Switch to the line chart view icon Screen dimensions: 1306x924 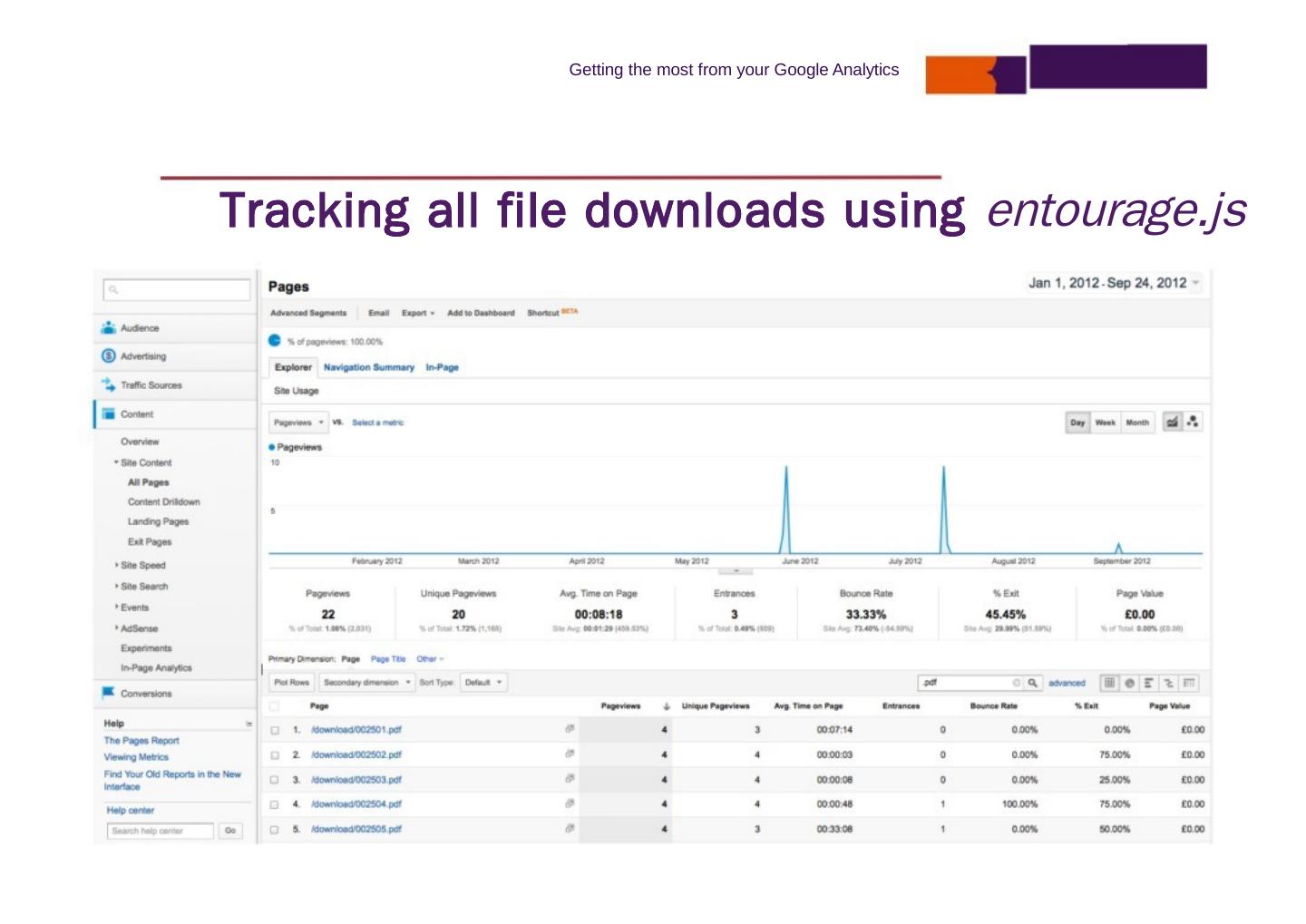click(x=1172, y=423)
